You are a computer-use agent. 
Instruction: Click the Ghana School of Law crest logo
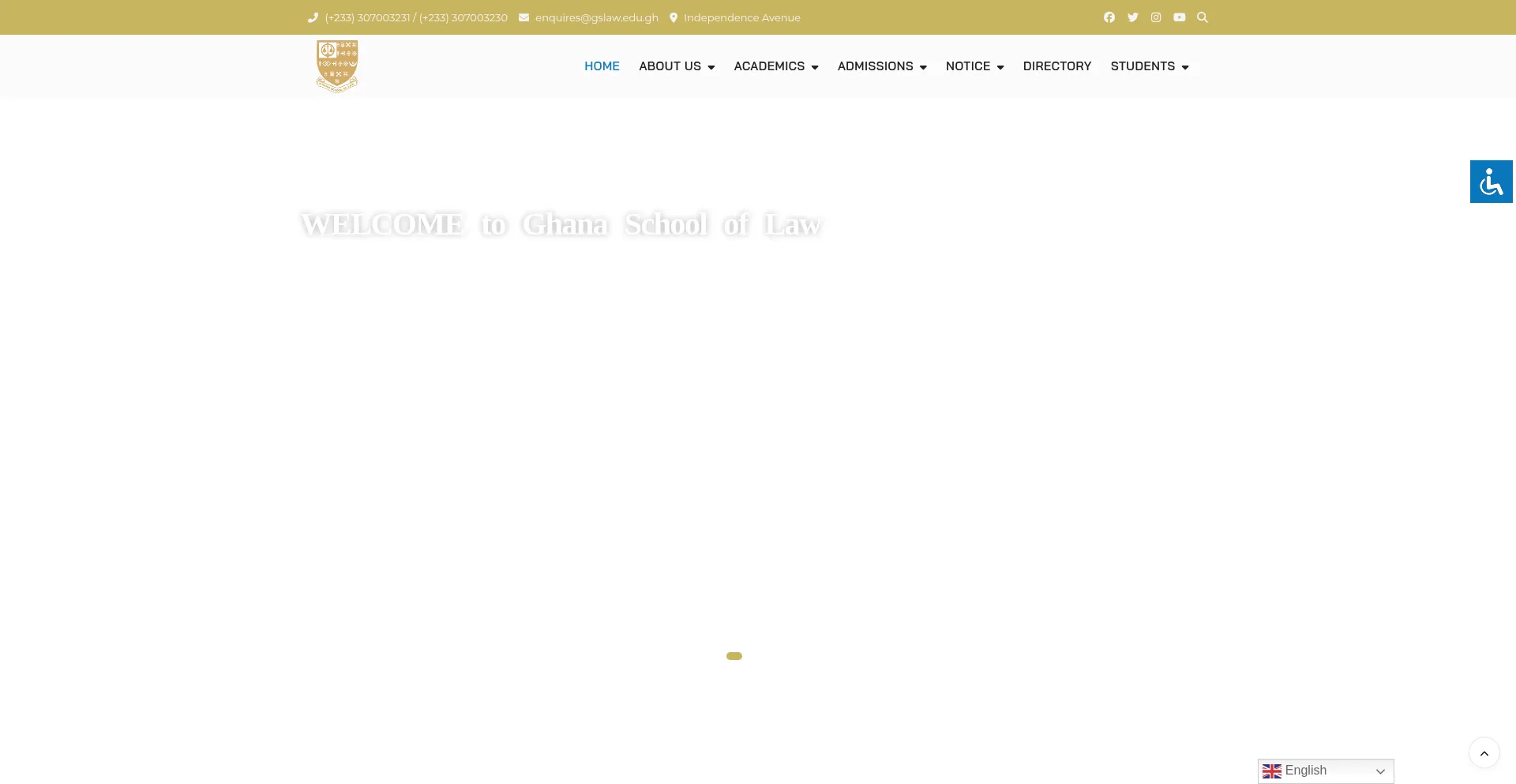point(337,66)
